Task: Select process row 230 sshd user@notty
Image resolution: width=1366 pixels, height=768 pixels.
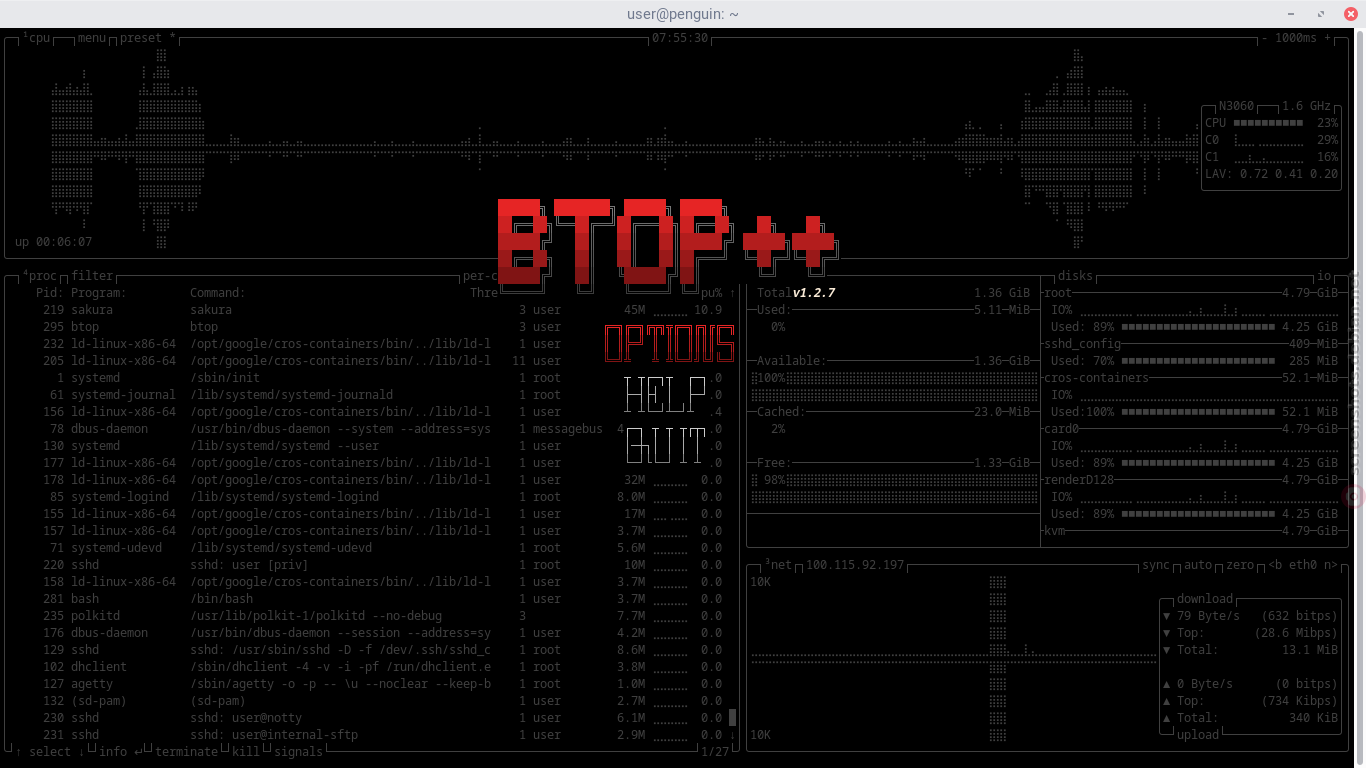Action: [366, 718]
